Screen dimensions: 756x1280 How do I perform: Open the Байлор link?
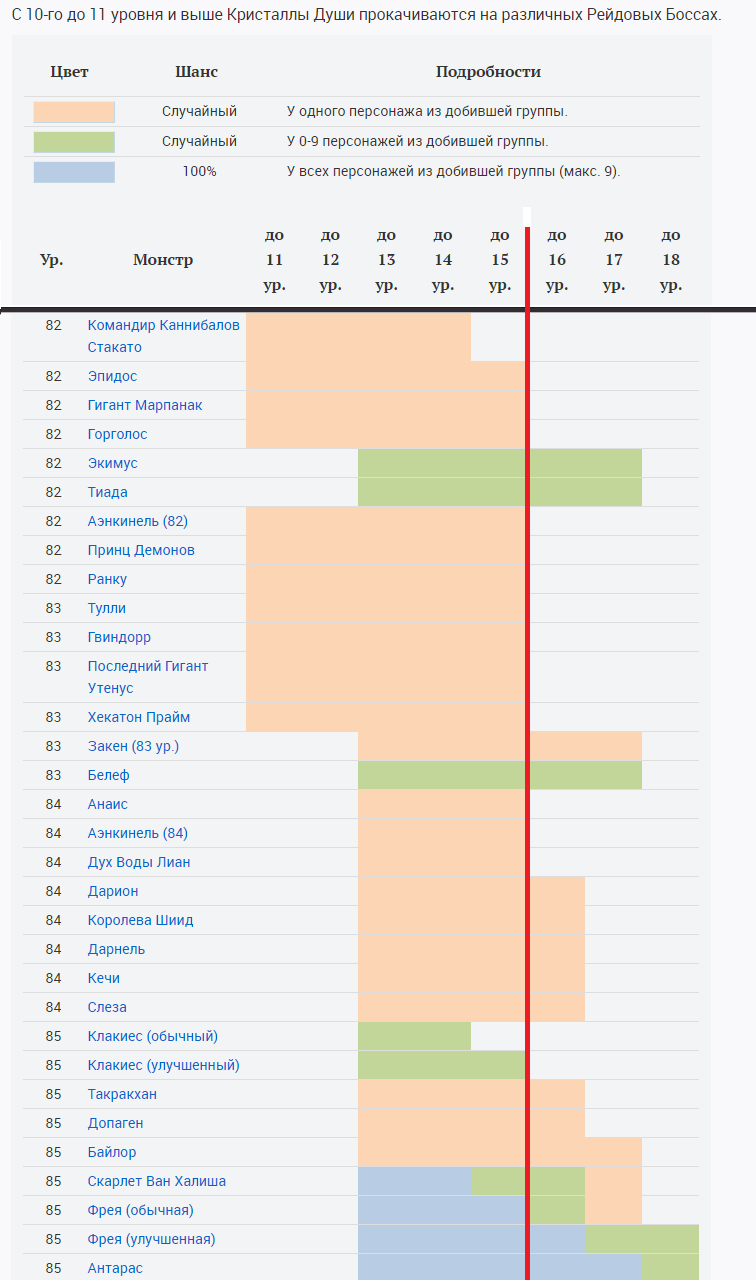[x=112, y=1152]
